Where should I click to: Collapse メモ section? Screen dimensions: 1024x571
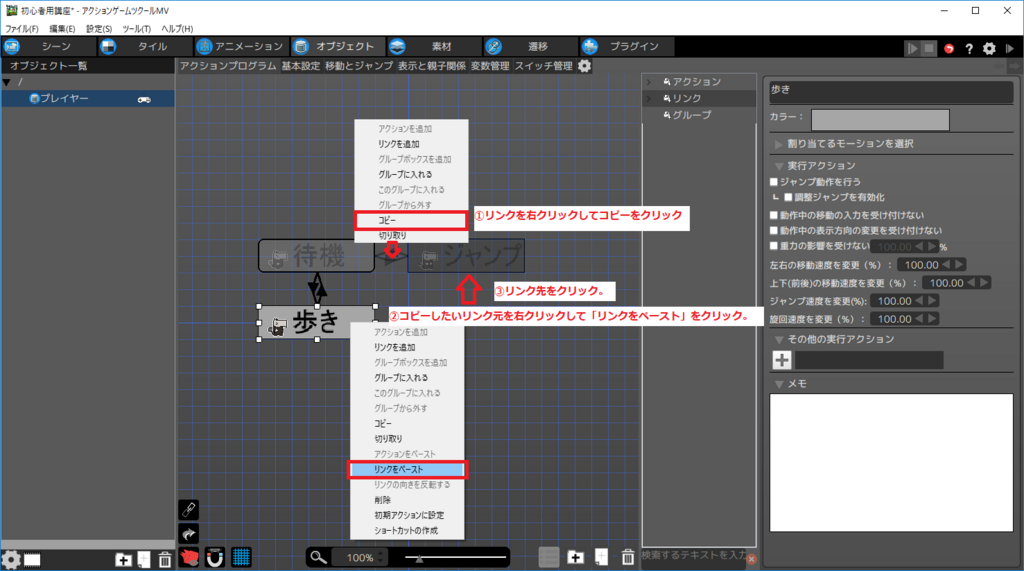[x=778, y=384]
